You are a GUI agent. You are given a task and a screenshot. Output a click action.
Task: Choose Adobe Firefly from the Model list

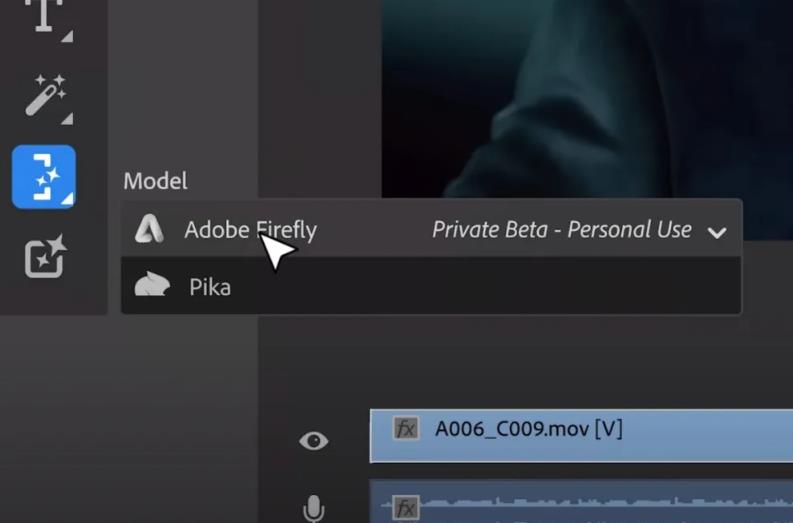[250, 230]
